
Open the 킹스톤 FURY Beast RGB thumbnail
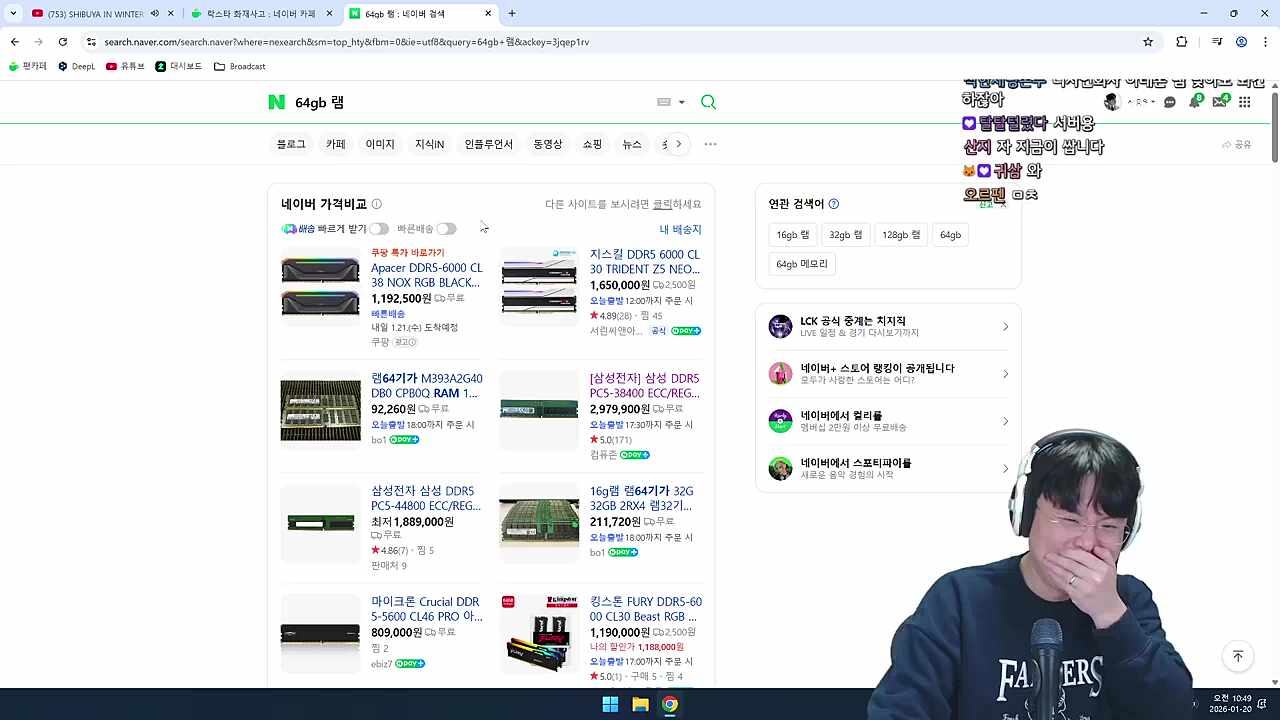point(539,634)
